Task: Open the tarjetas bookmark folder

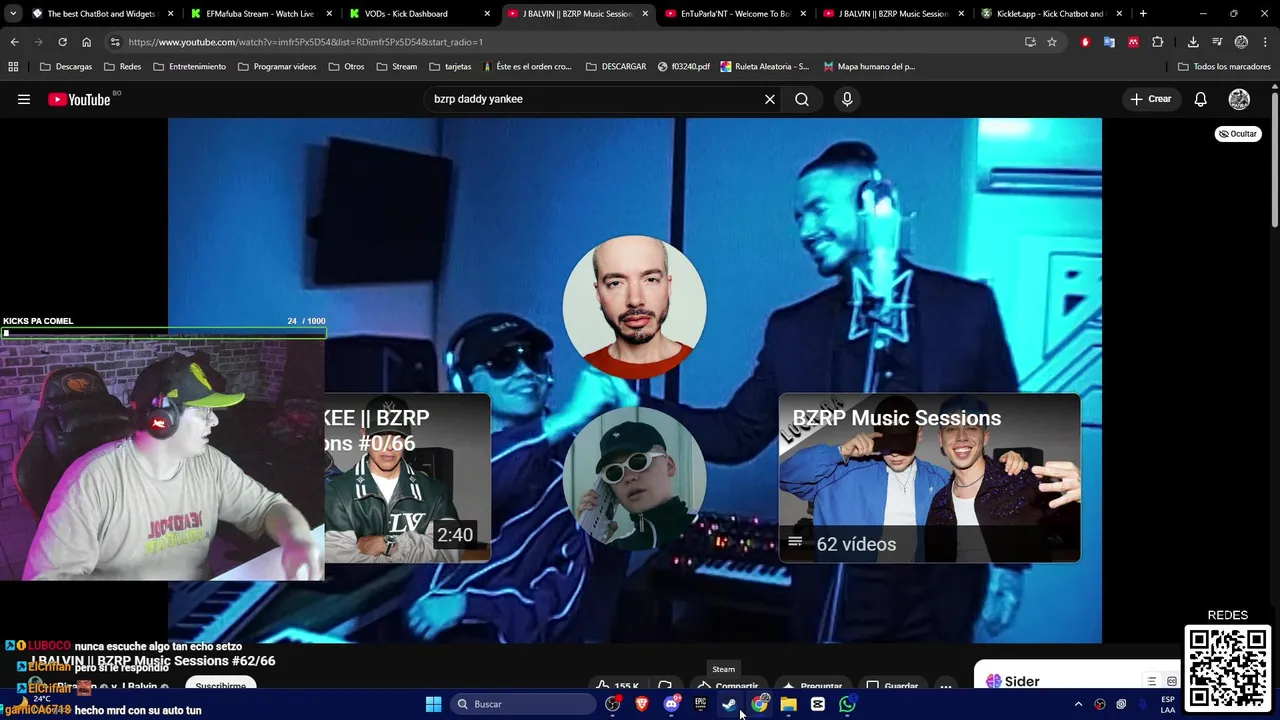Action: (x=450, y=67)
